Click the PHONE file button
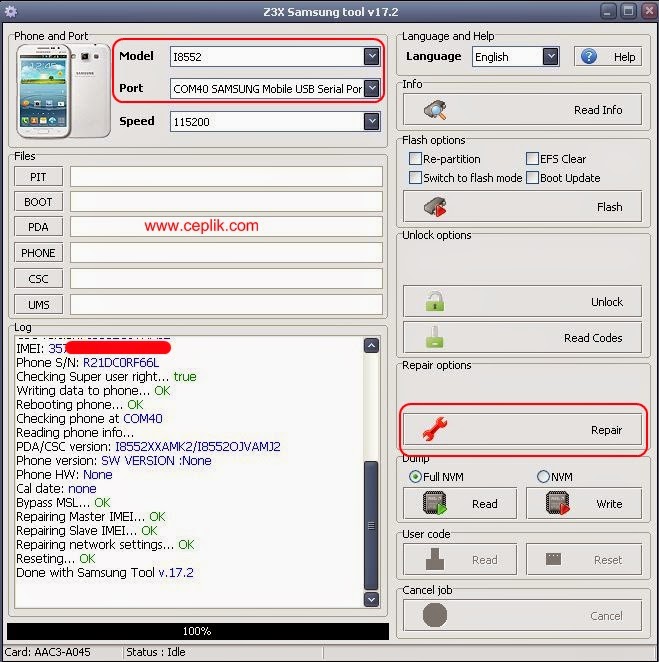The width and height of the screenshot is (659, 662). (x=38, y=253)
